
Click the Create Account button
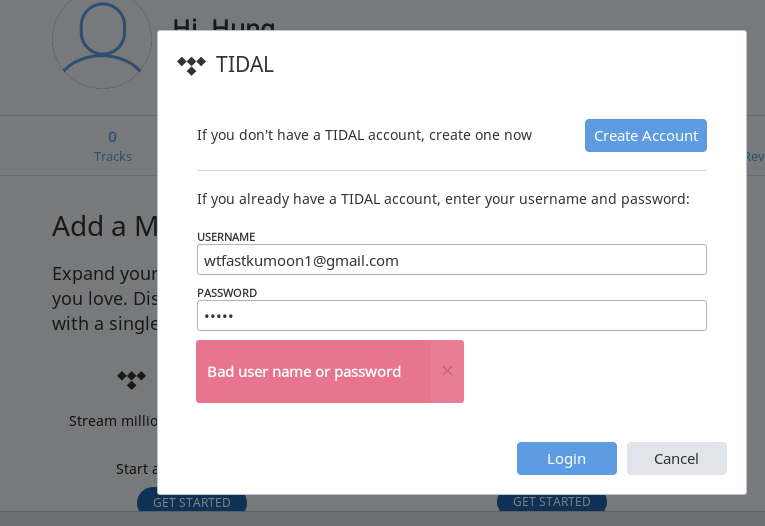pos(645,136)
